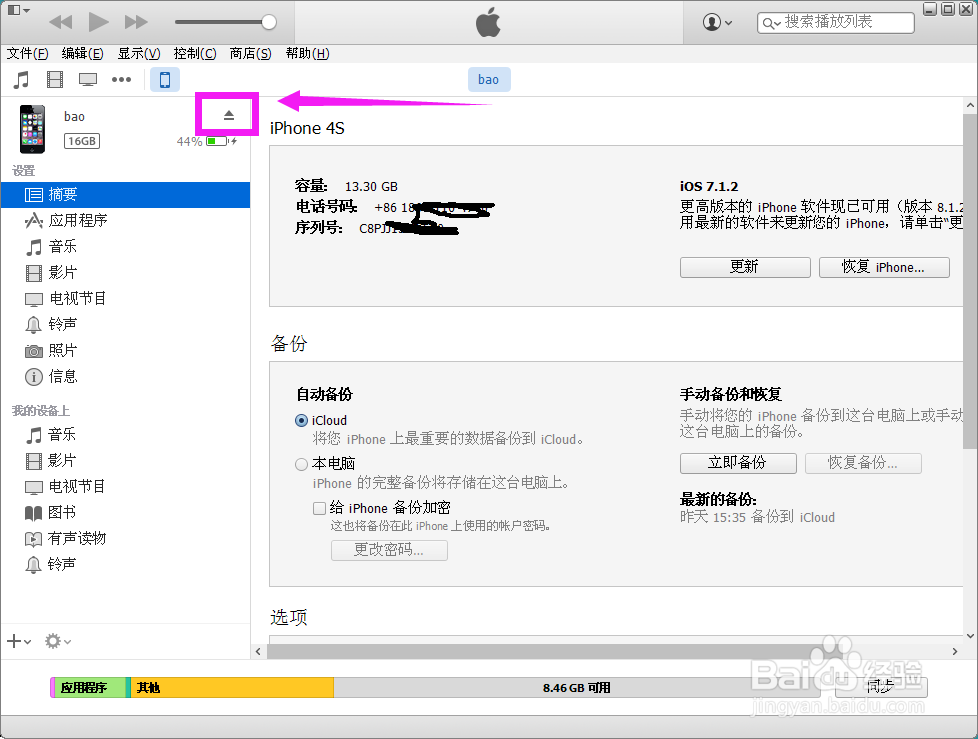The width and height of the screenshot is (978, 739).
Task: Open the 显示(V) menu
Action: pyautogui.click(x=139, y=54)
